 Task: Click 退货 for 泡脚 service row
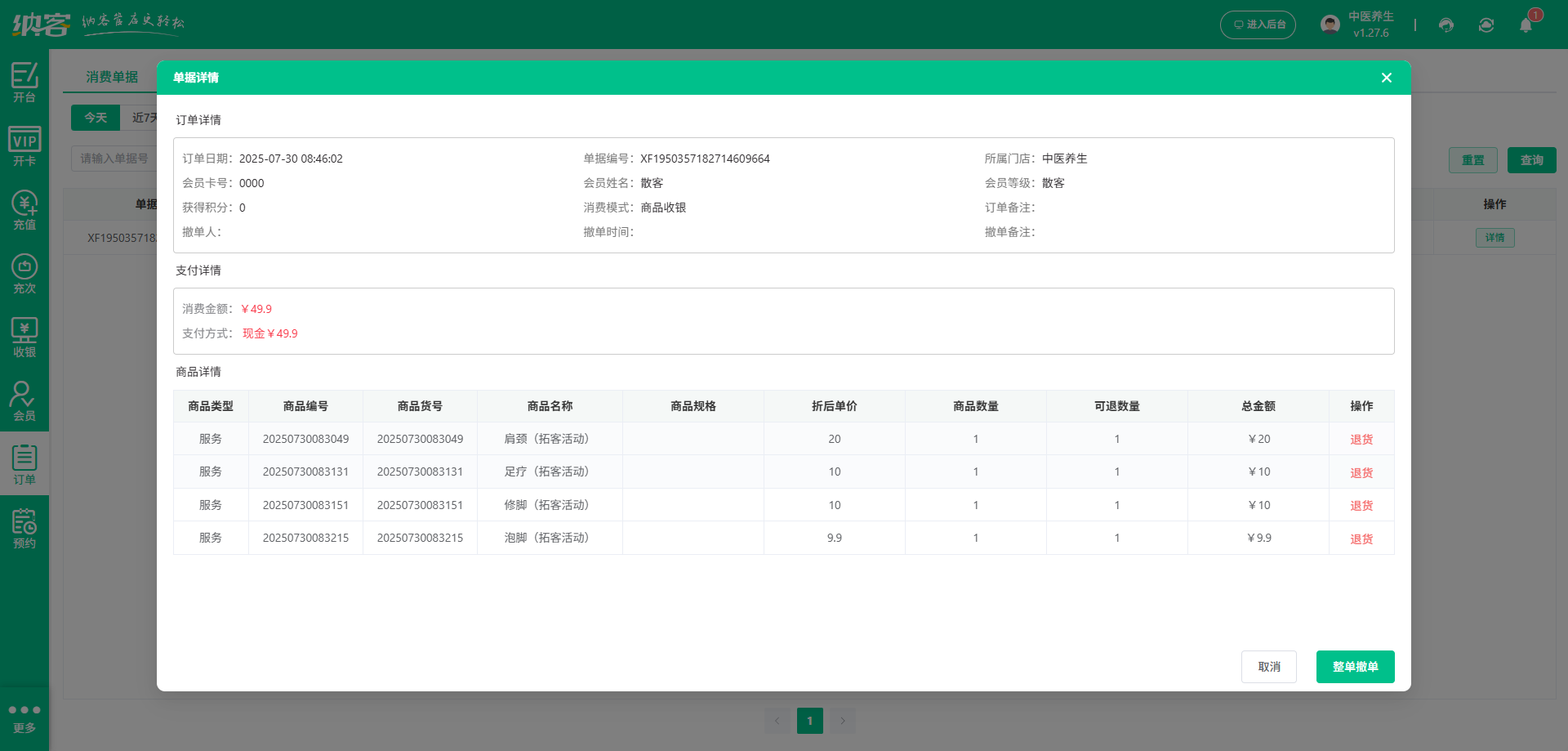click(1361, 539)
